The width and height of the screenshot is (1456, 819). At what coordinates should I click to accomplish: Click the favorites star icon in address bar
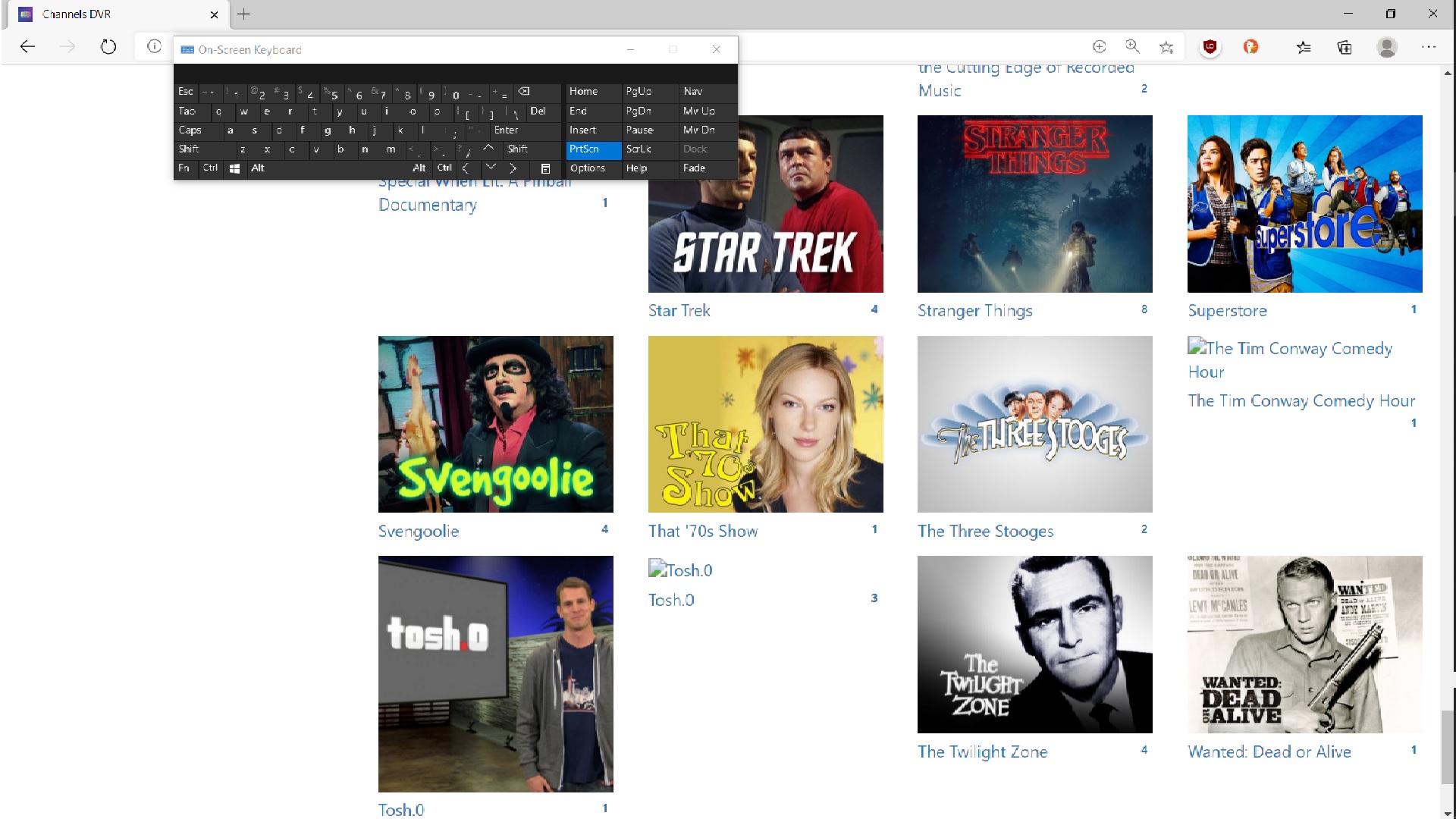click(x=1166, y=47)
